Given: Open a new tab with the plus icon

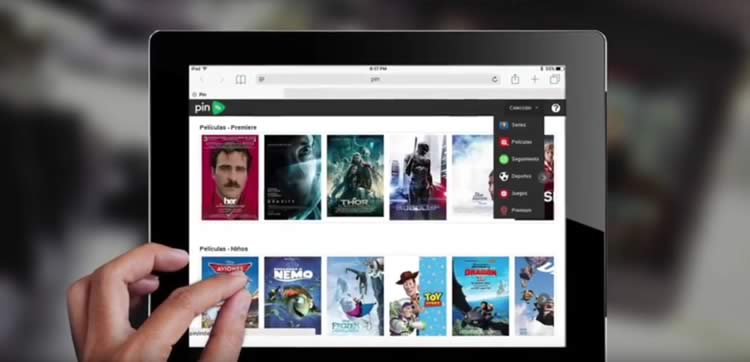Looking at the screenshot, I should [535, 79].
